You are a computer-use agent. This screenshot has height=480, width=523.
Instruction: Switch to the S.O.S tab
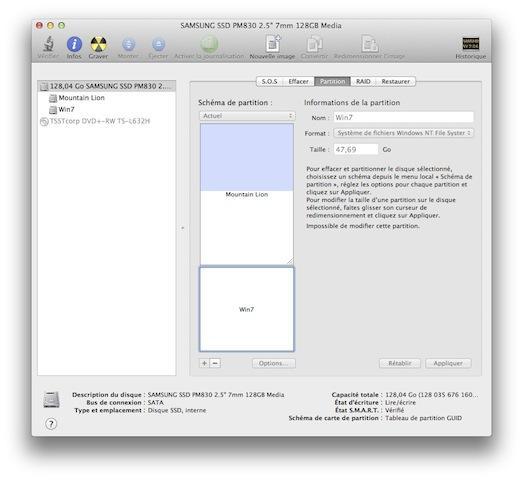click(x=270, y=81)
